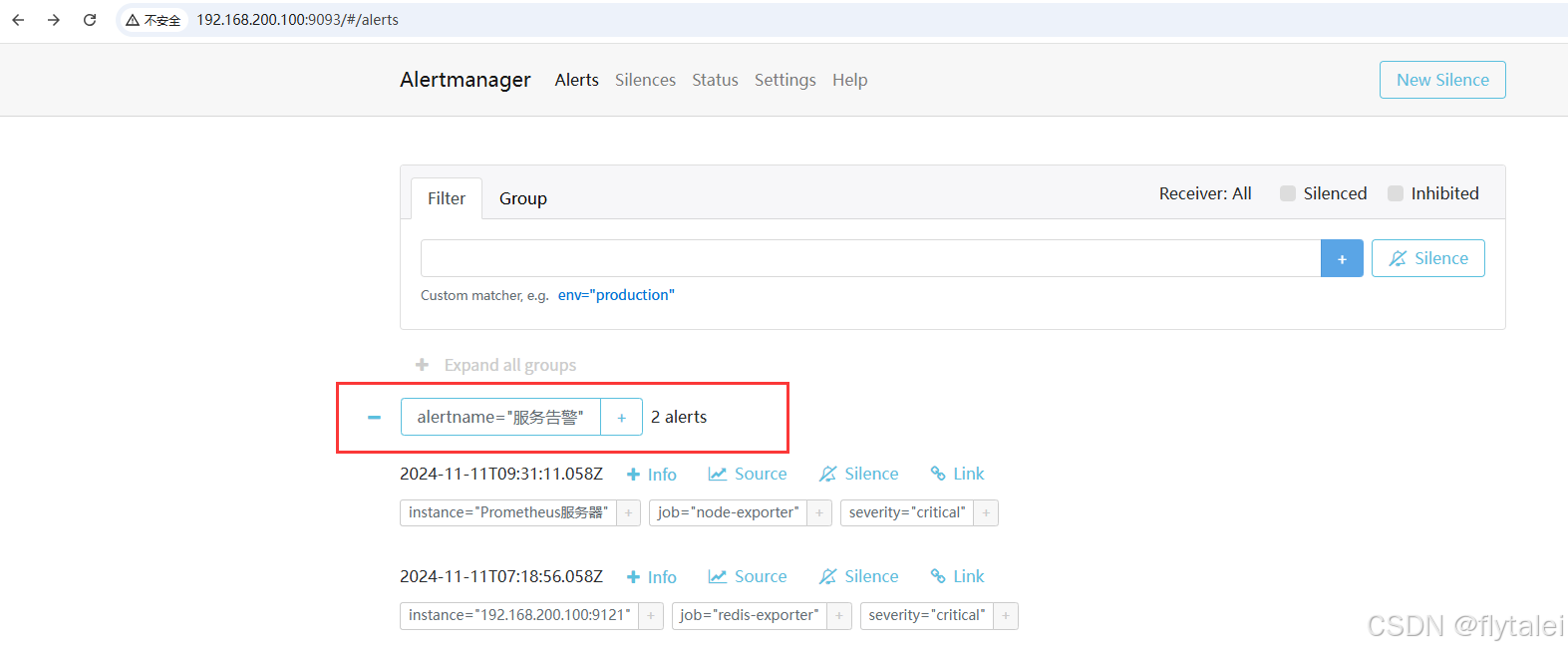Open Link for 07:18:56 alert
Image resolution: width=1568 pixels, height=653 pixels.
point(957,576)
